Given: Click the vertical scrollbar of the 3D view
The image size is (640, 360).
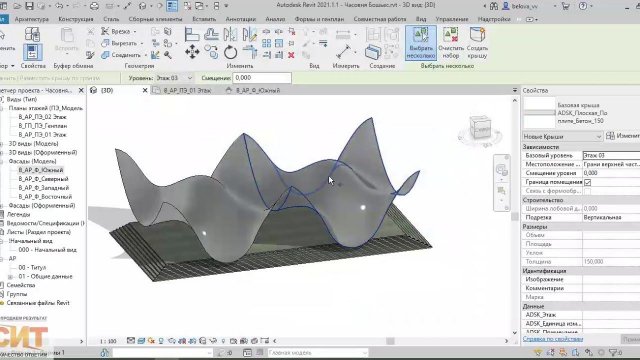Looking at the screenshot, I should (x=514, y=216).
